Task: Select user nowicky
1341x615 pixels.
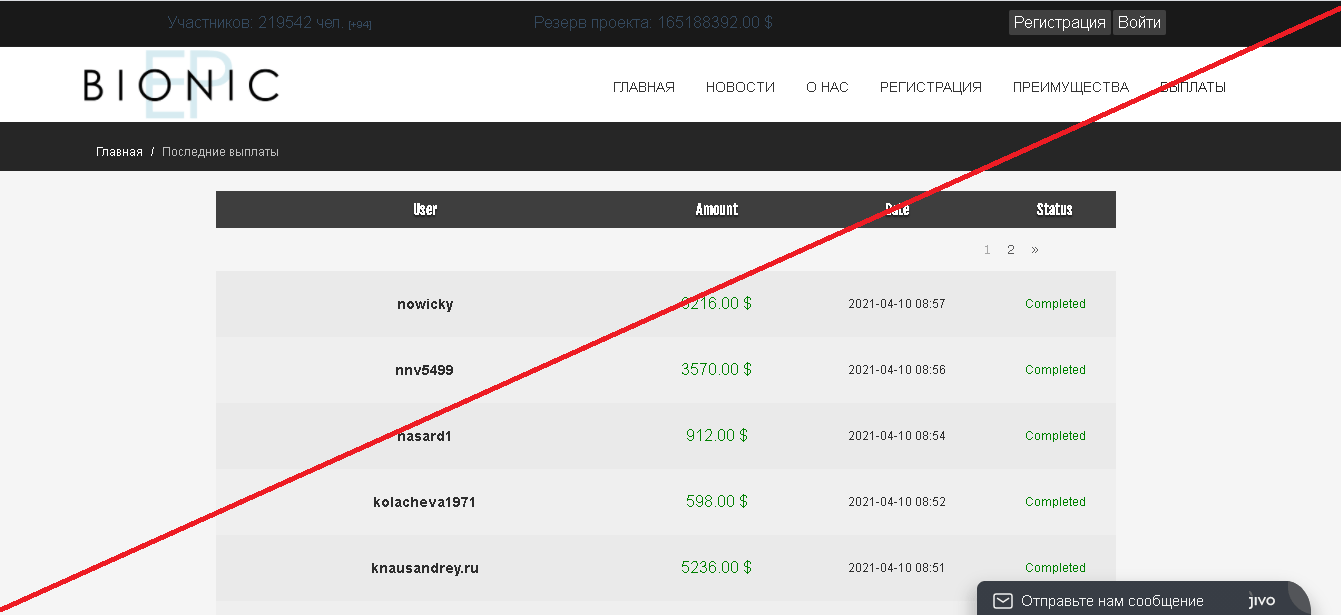Action: coord(425,304)
